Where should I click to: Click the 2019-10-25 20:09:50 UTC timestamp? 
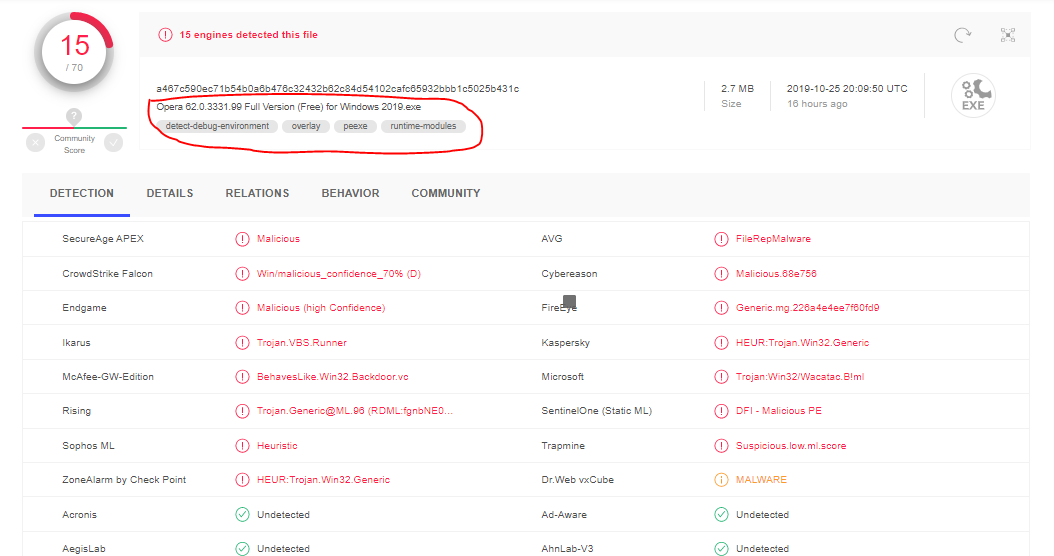(x=847, y=89)
